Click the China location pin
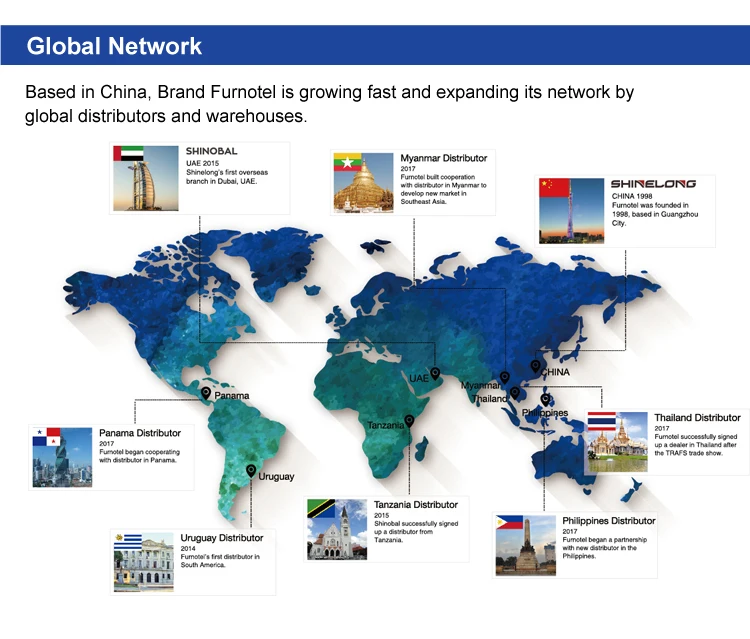The height and width of the screenshot is (639, 750). click(x=535, y=366)
